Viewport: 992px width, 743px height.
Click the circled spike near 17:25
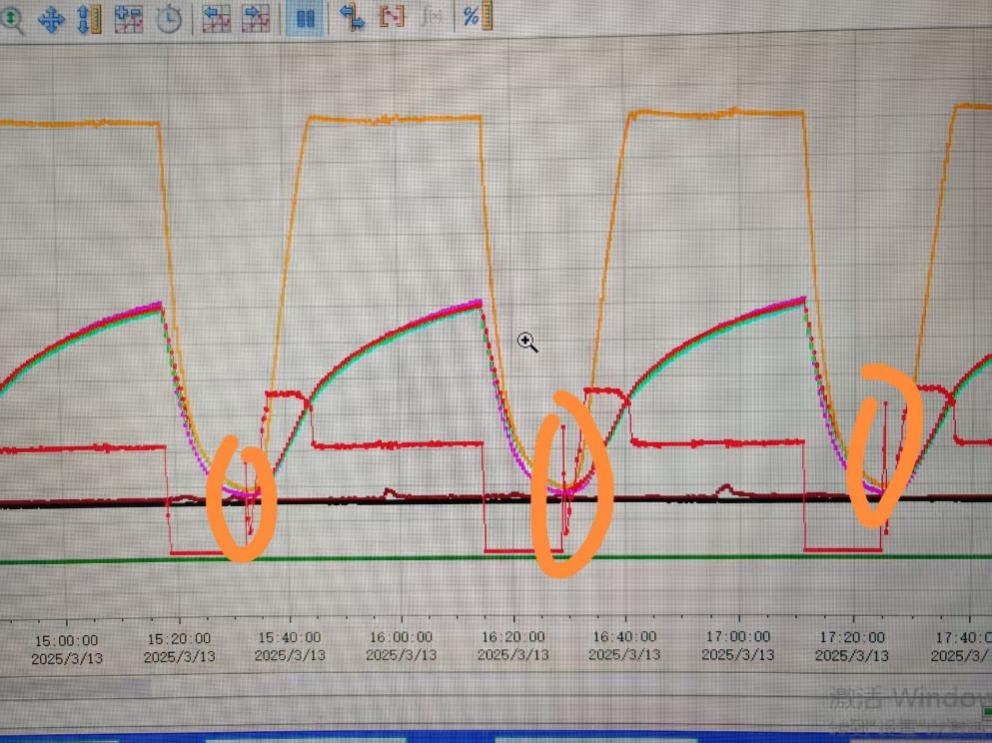click(884, 450)
